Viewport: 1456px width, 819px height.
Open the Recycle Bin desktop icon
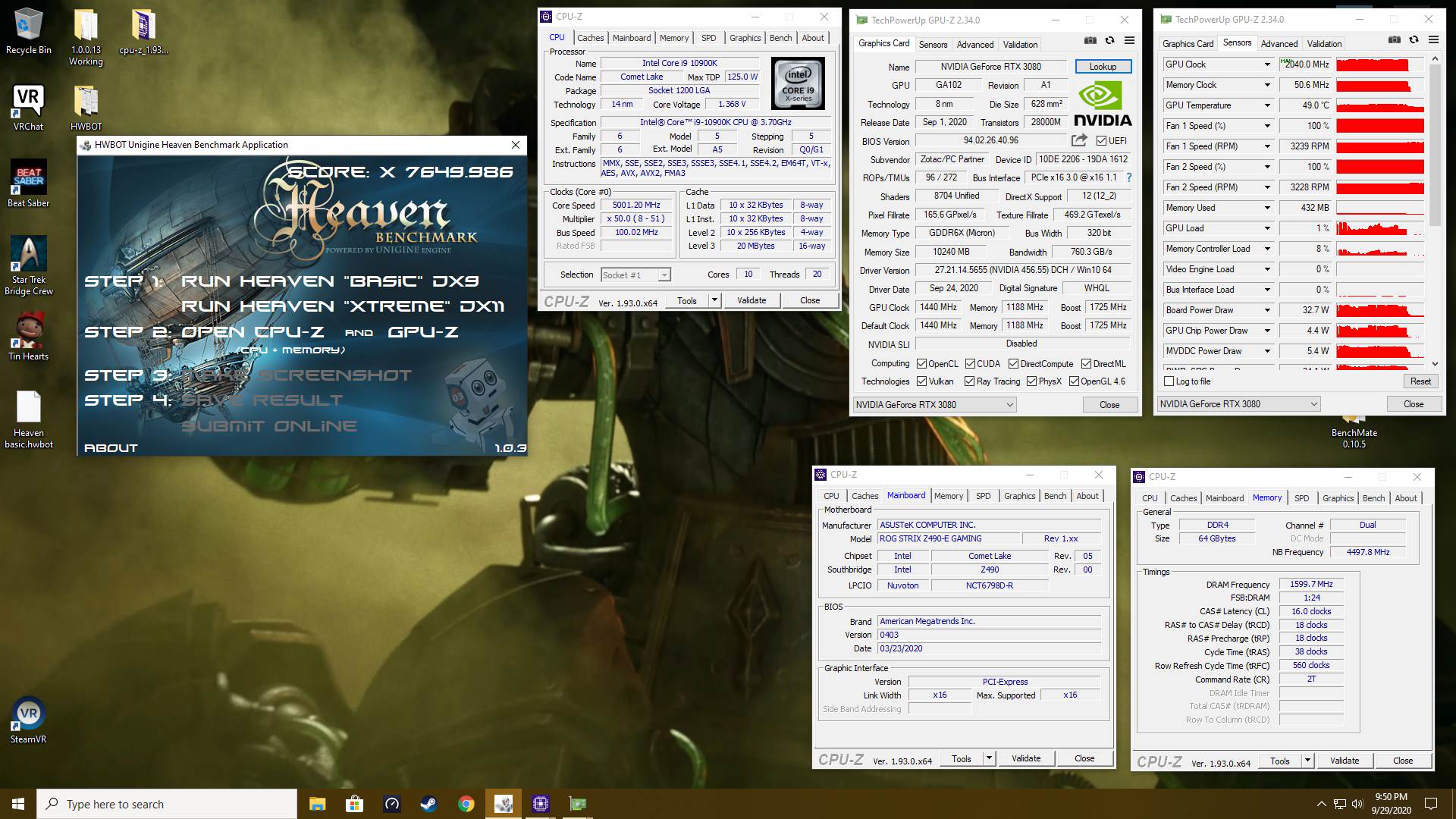click(28, 32)
